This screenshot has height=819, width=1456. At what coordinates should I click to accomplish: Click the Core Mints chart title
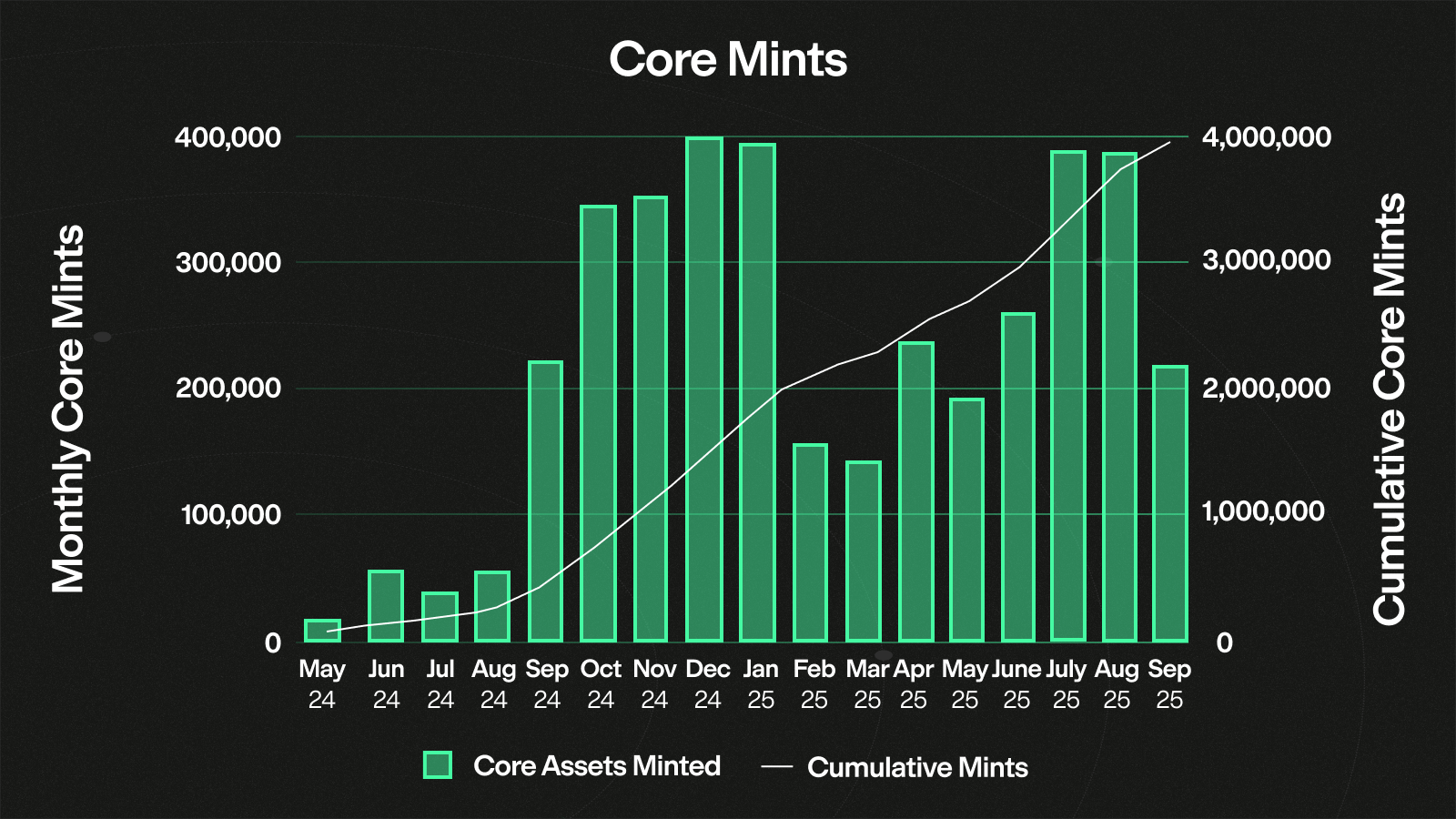tap(728, 60)
